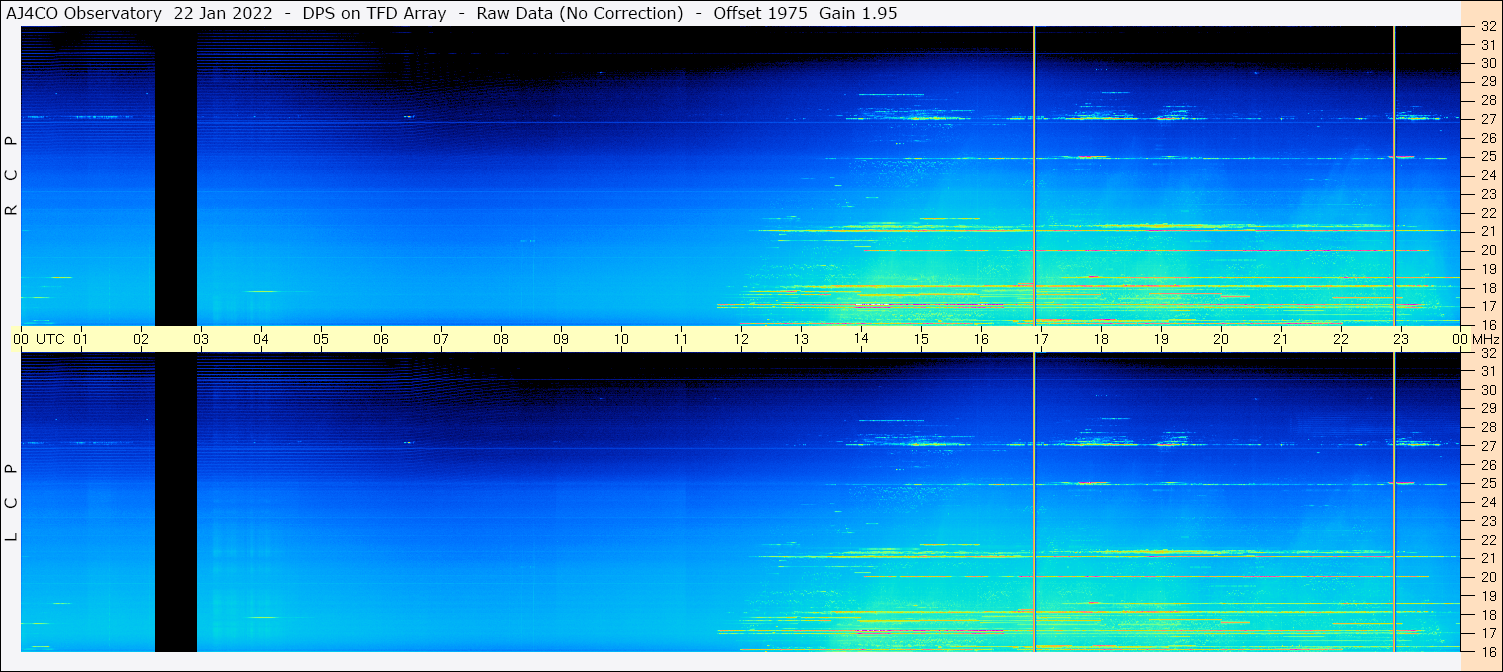Click the 15 hour tick on time axis

pyautogui.click(x=921, y=339)
